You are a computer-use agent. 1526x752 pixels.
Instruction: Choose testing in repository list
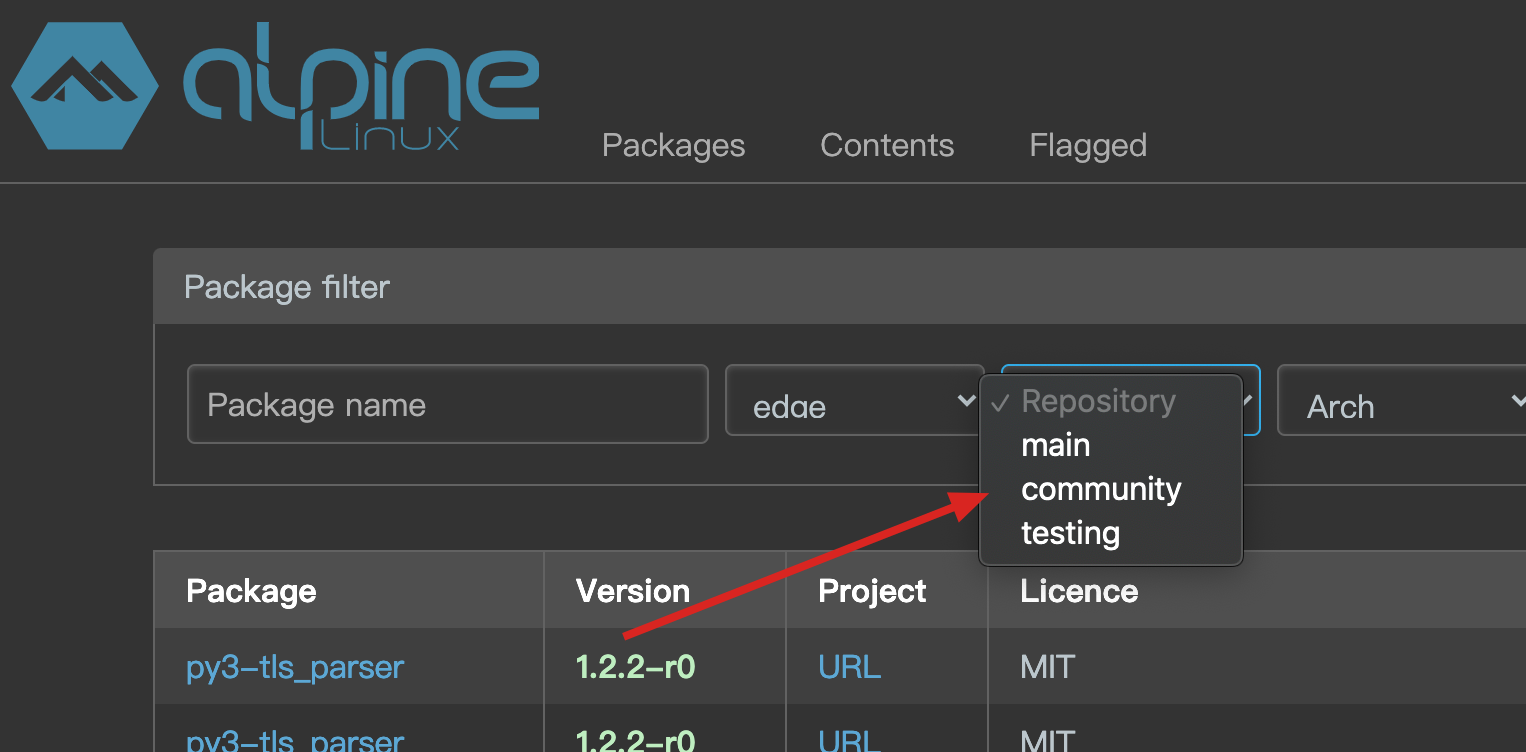point(1110,533)
